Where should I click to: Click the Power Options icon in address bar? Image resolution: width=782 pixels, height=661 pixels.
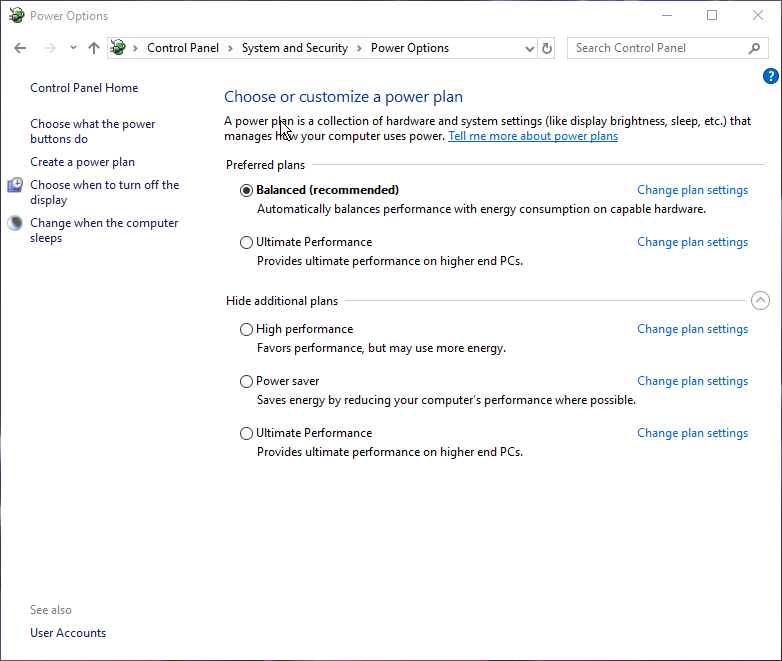click(x=118, y=48)
